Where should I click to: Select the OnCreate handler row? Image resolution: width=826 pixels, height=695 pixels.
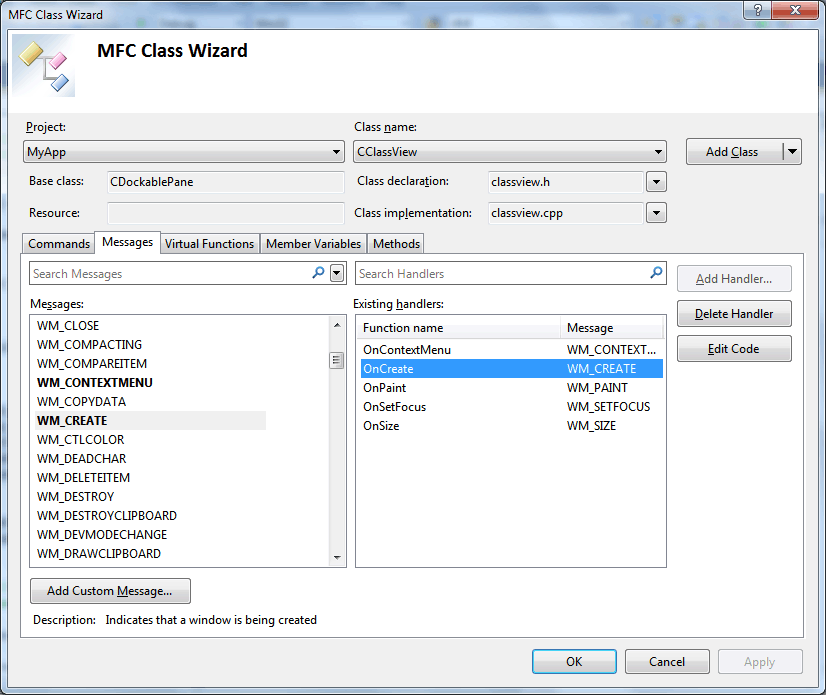click(x=512, y=369)
